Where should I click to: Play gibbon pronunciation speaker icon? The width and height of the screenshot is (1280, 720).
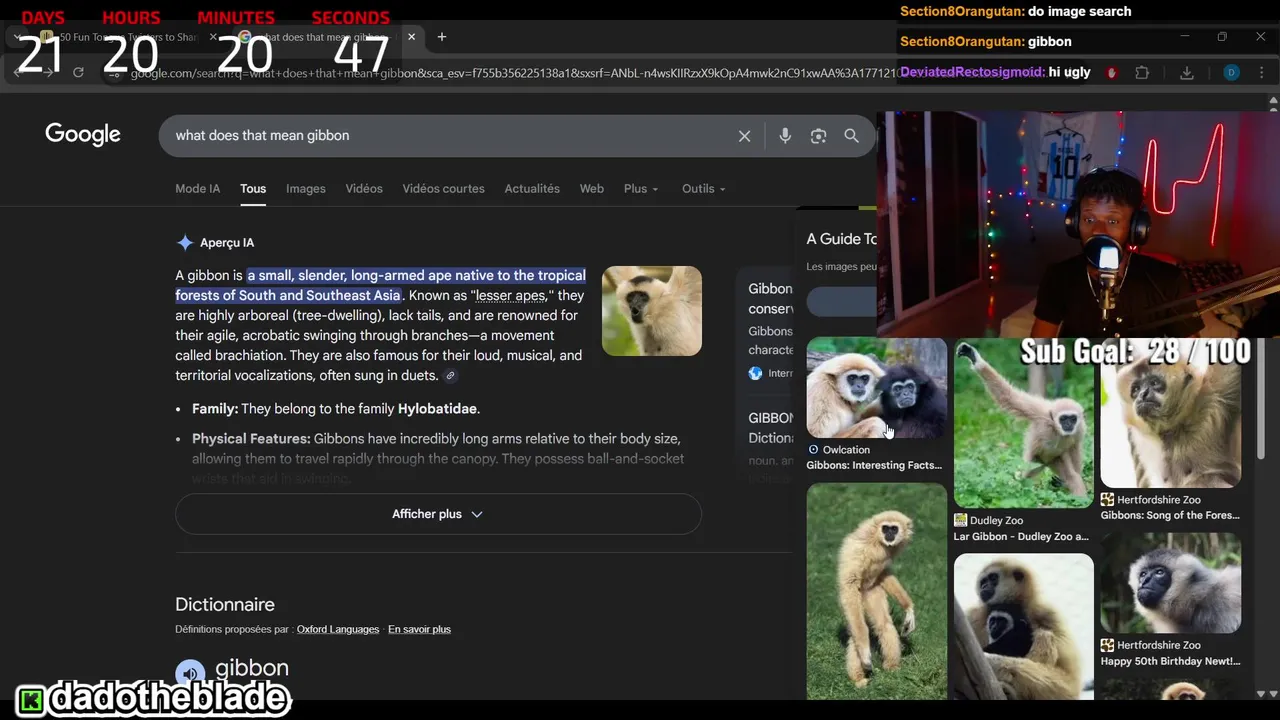(190, 673)
